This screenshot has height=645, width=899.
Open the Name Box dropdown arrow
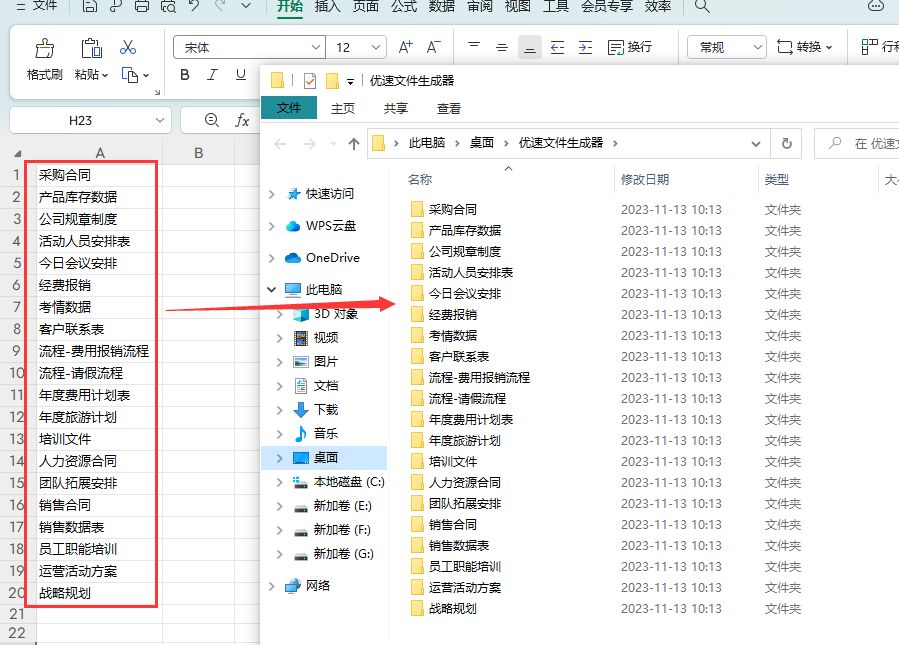coord(159,120)
